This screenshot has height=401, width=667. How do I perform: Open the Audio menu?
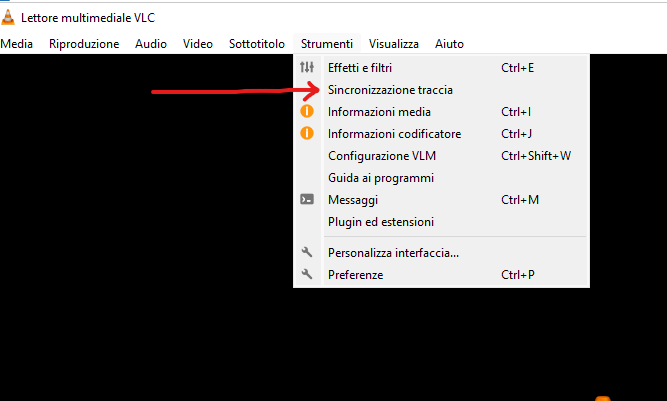pyautogui.click(x=151, y=44)
